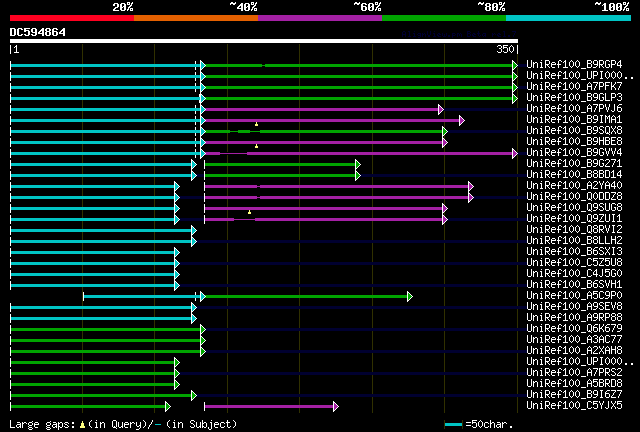Open the UniRef100_B6SVH1 label
This screenshot has width=640, height=432.
[574, 285]
